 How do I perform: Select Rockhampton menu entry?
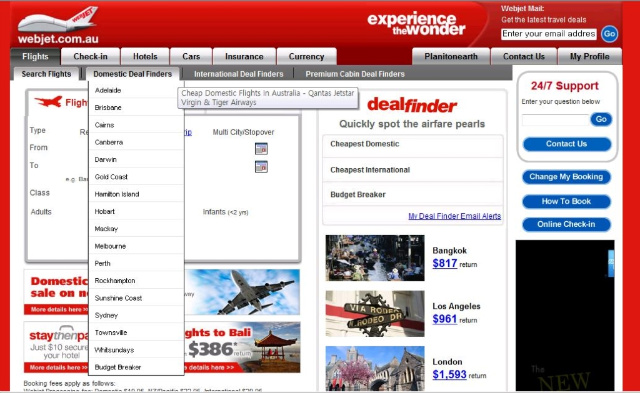[136, 280]
